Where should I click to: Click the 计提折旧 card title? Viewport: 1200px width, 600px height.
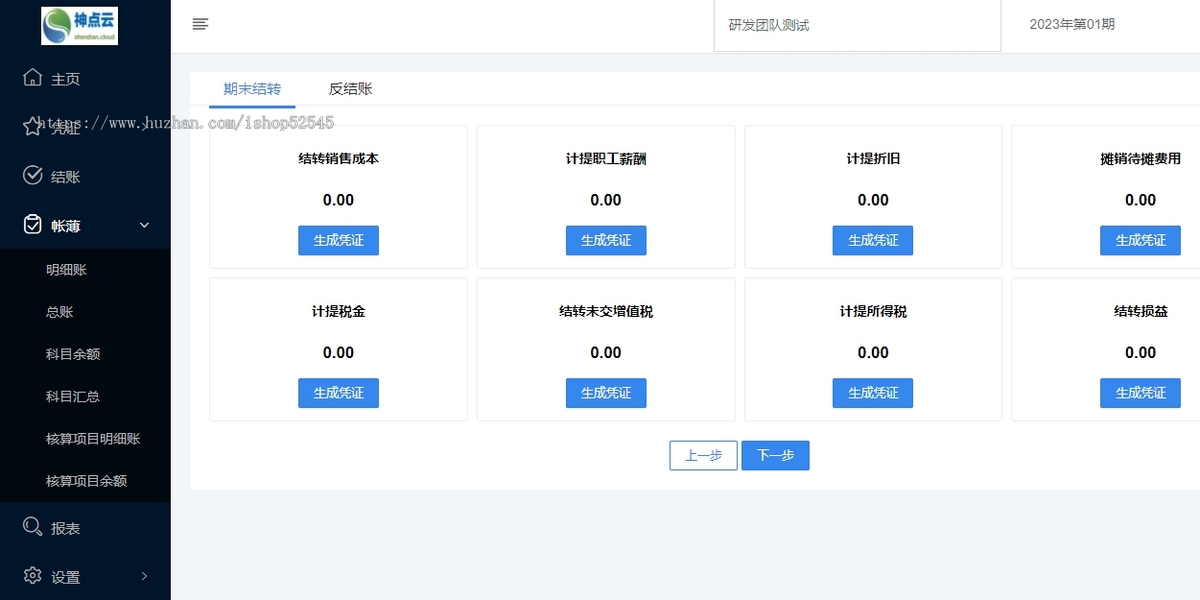[873, 159]
